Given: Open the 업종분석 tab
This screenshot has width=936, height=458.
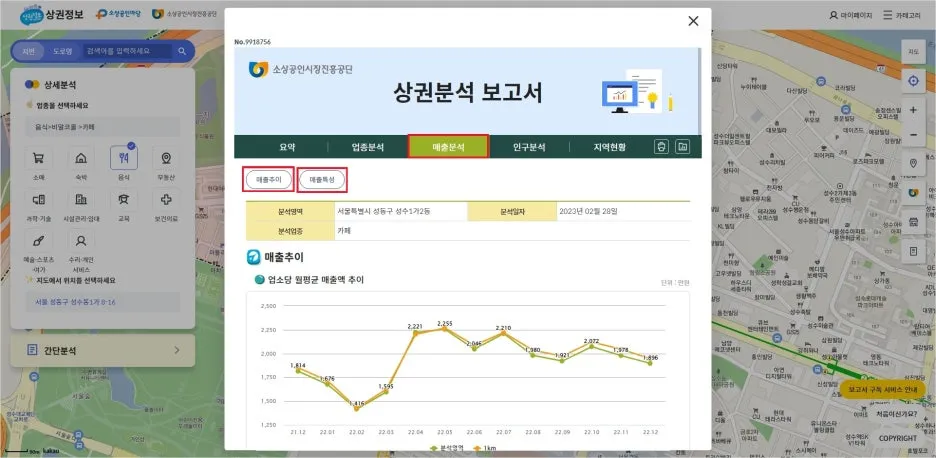Looking at the screenshot, I should pyautogui.click(x=368, y=147).
